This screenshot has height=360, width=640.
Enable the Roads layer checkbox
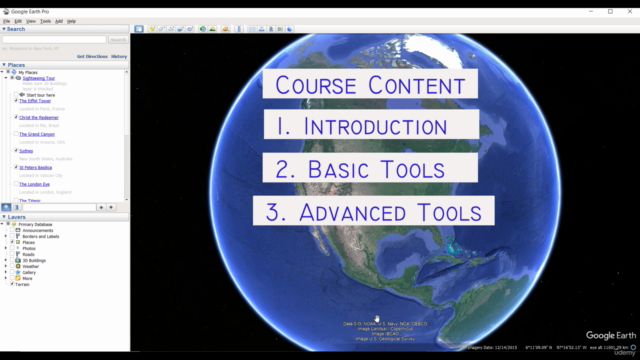(x=12, y=254)
